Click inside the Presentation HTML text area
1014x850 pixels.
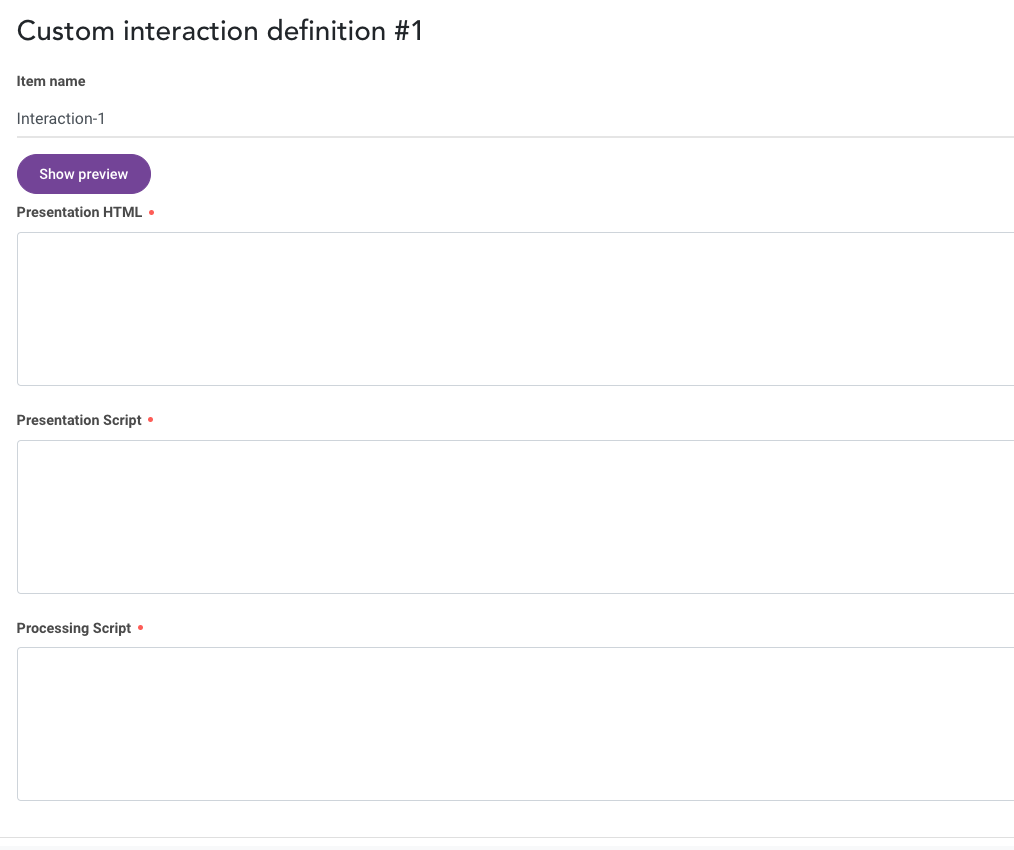point(515,309)
